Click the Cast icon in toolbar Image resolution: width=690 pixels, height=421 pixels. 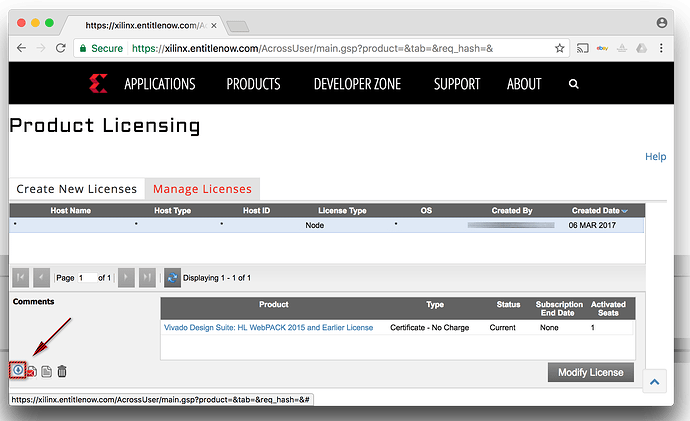coord(584,48)
